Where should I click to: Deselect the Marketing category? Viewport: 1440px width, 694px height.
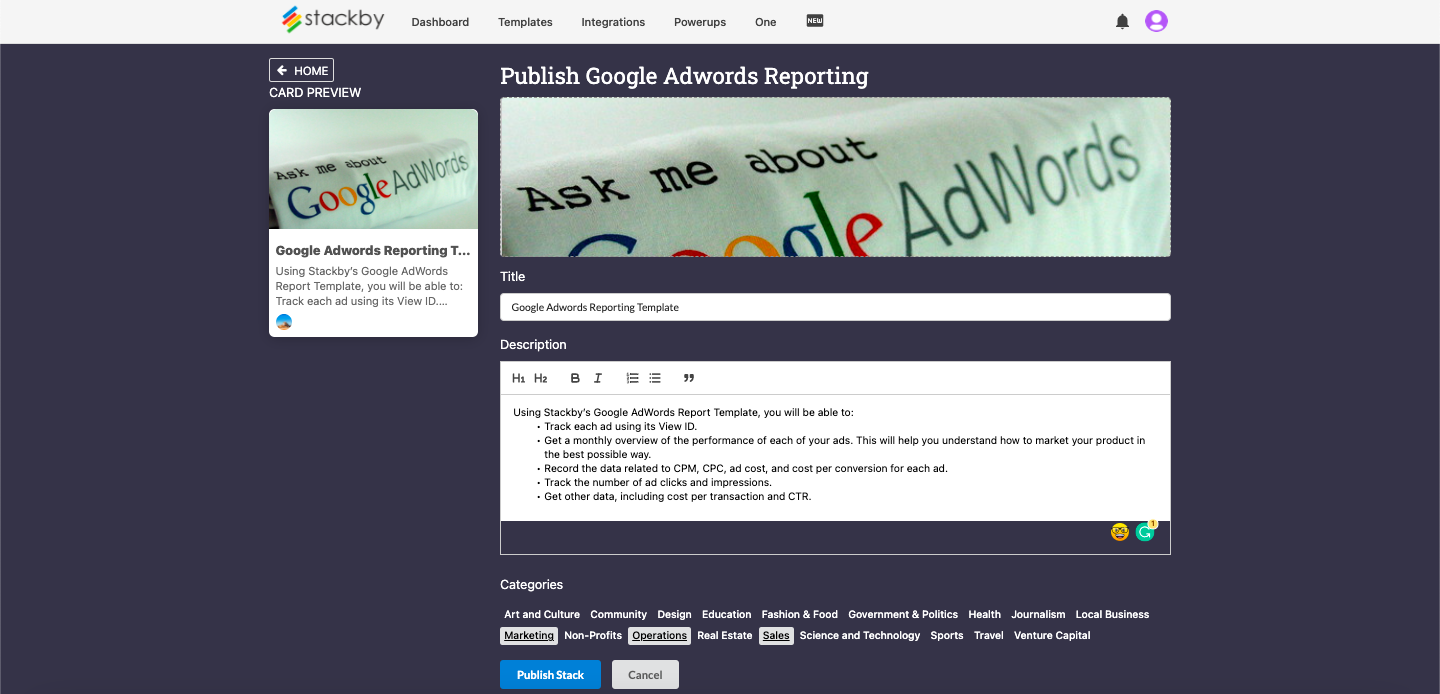click(x=529, y=636)
